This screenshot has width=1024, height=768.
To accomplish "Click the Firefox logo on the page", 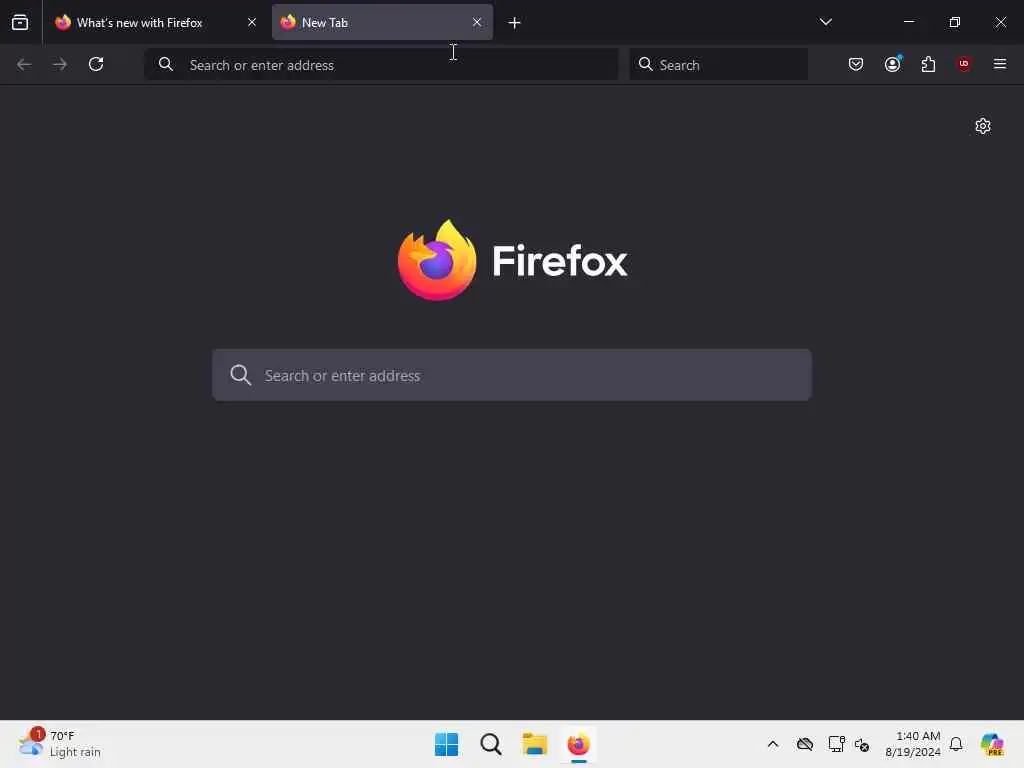I will pyautogui.click(x=513, y=261).
